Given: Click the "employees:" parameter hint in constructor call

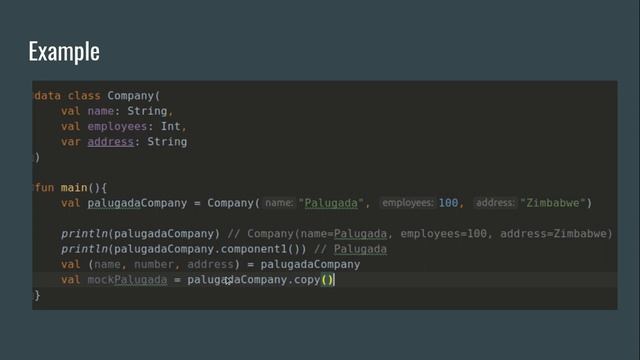Looking at the screenshot, I should tap(407, 203).
